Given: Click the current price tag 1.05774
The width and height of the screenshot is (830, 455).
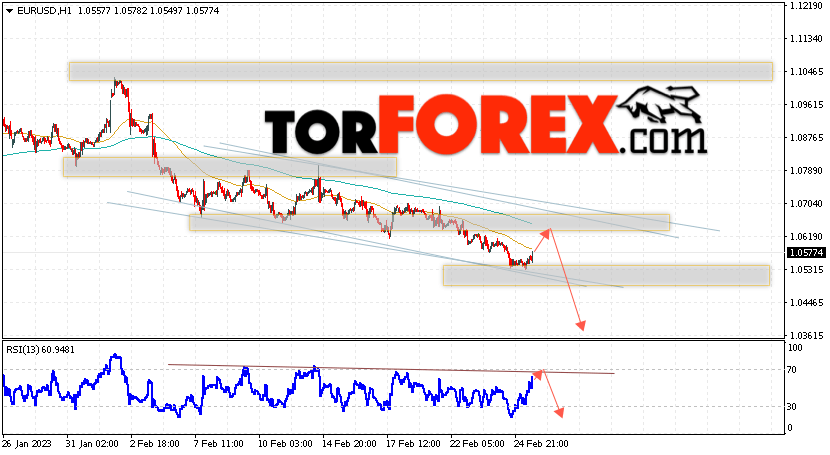Looking at the screenshot, I should [807, 253].
